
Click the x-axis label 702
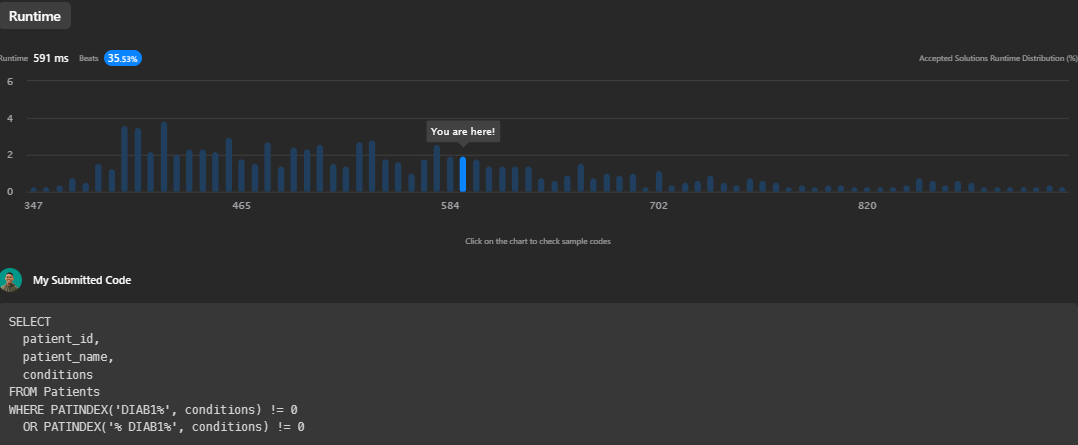(658, 206)
